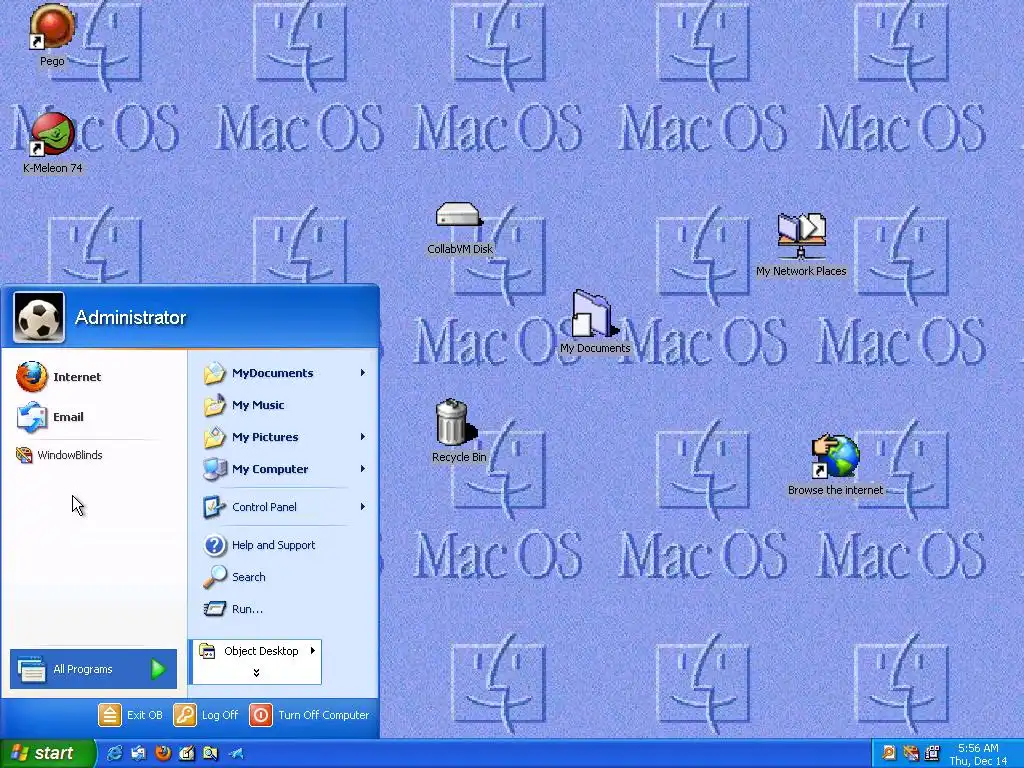
Task: Open Help and Support
Action: click(283, 545)
